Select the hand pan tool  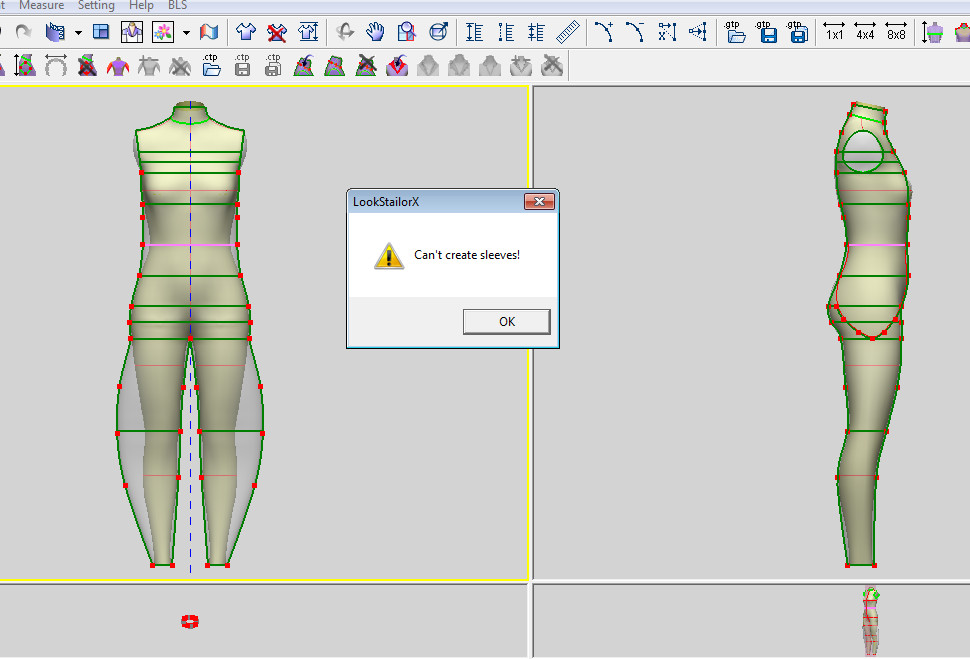(375, 33)
